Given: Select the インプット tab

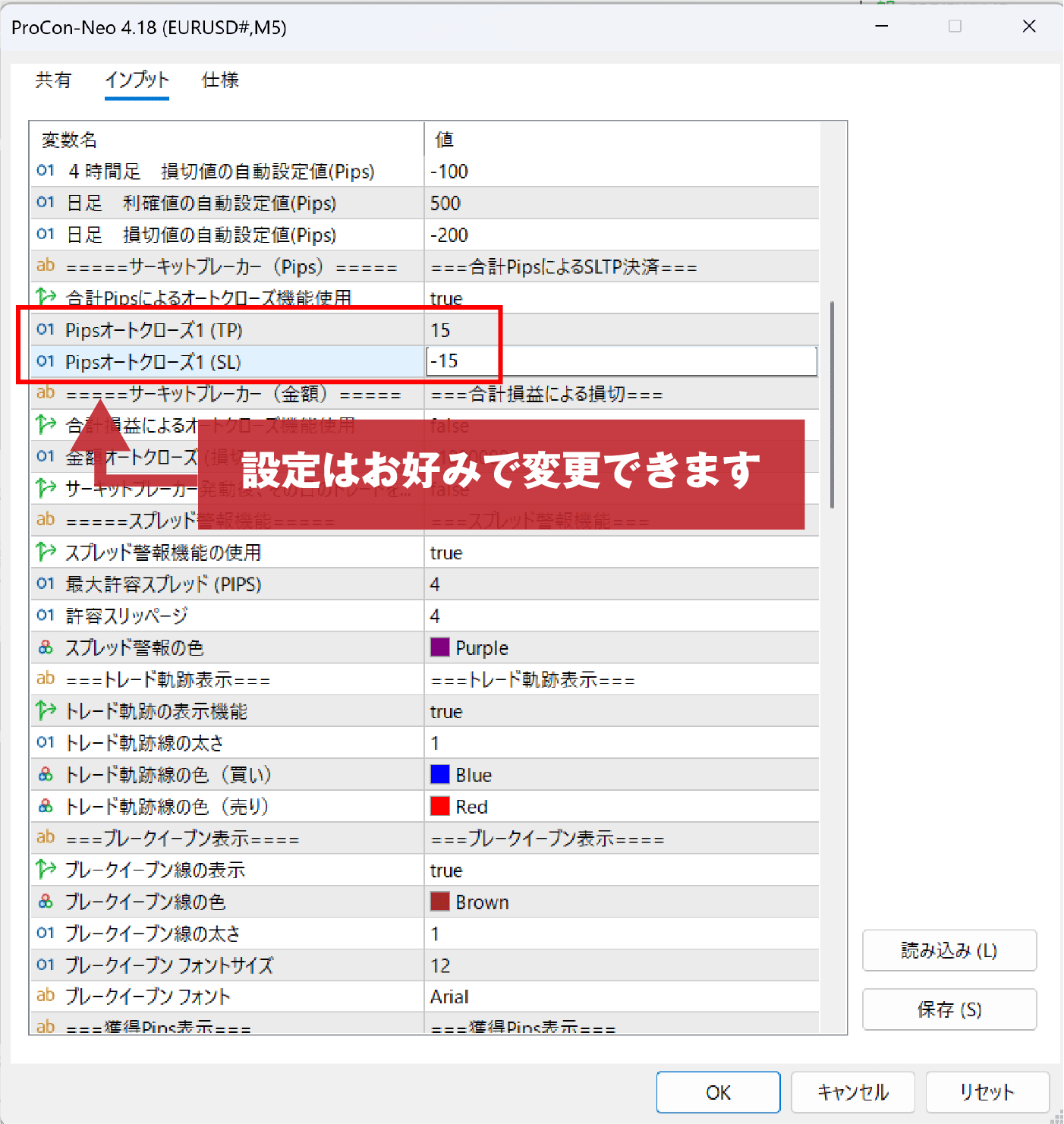Looking at the screenshot, I should pyautogui.click(x=137, y=80).
